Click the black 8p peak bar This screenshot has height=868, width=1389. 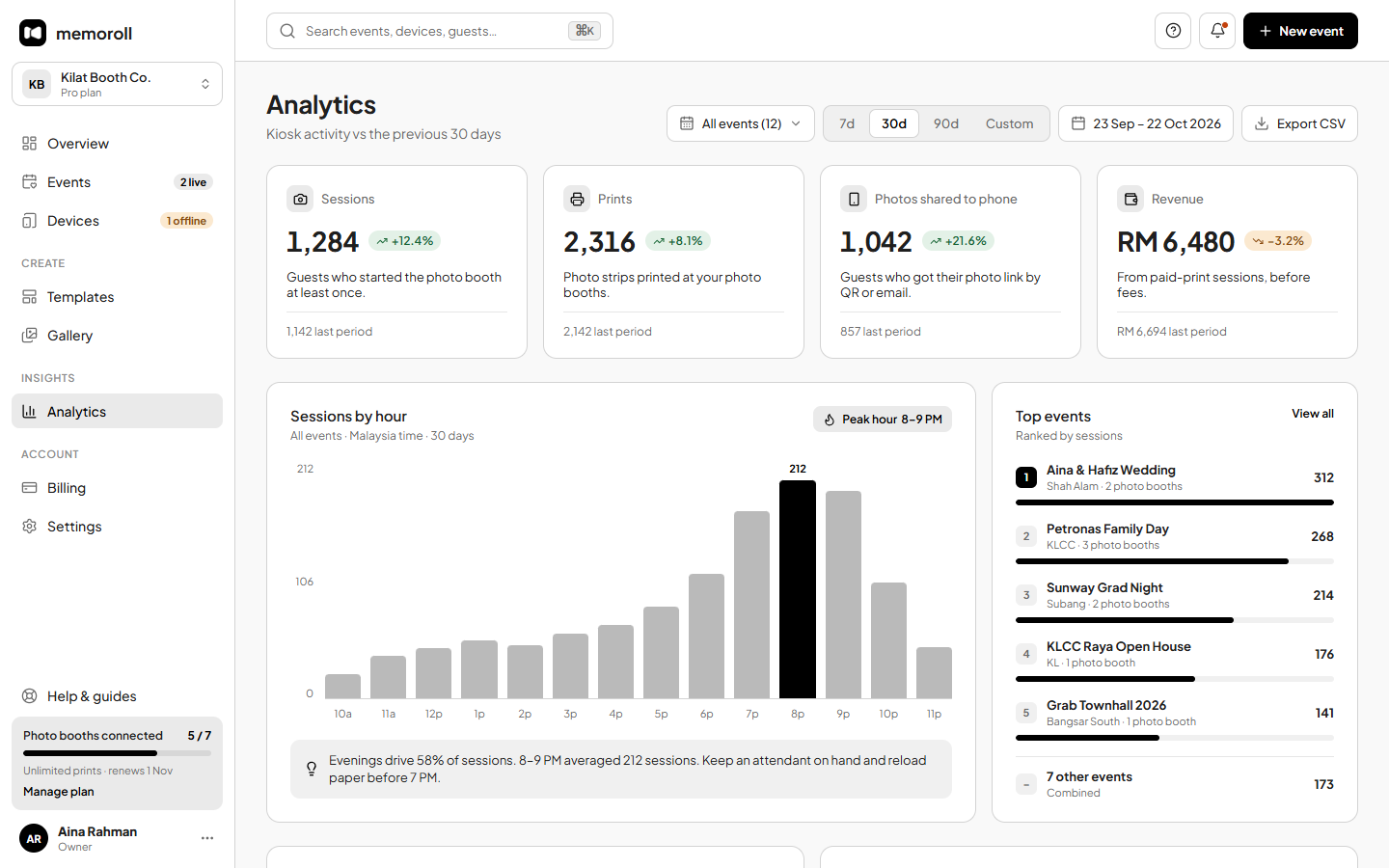(x=798, y=589)
